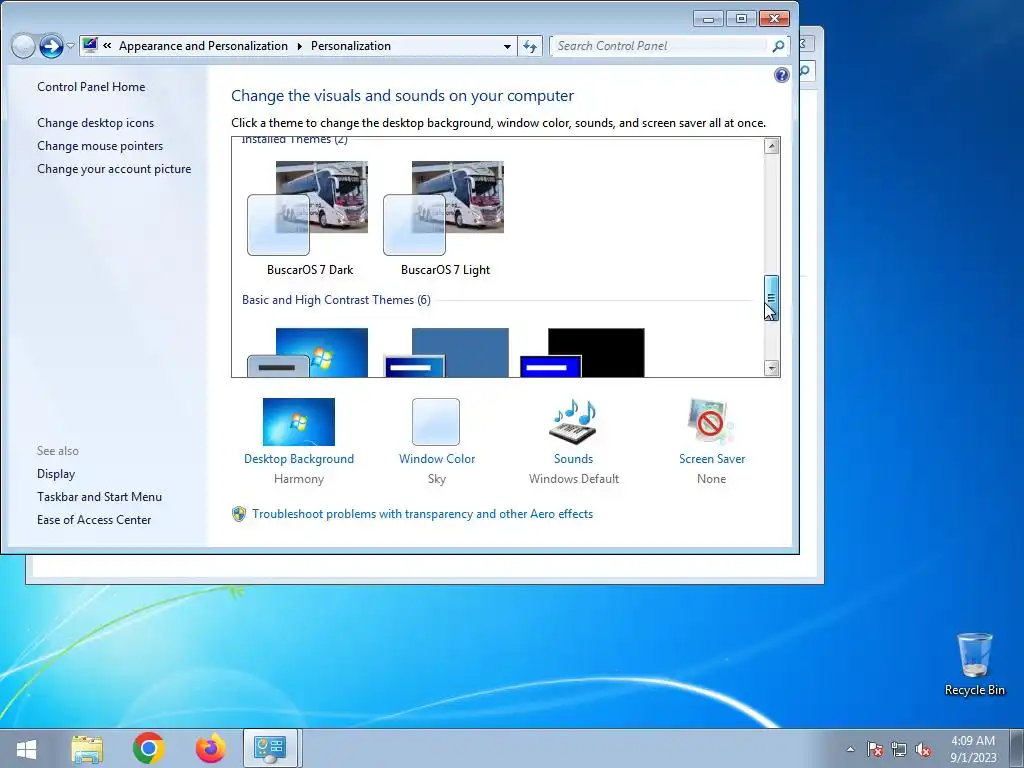Click the back navigation arrow button
This screenshot has height=768, width=1024.
[23, 46]
